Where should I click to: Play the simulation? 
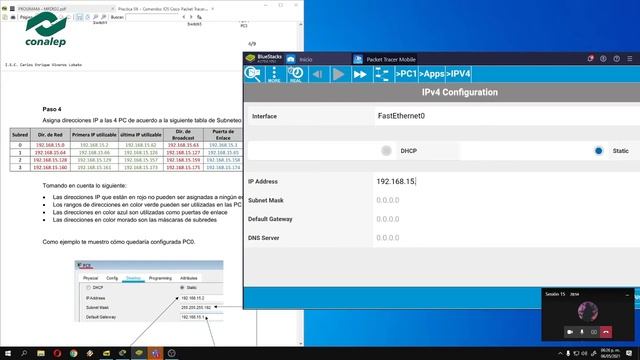pyautogui.click(x=338, y=74)
